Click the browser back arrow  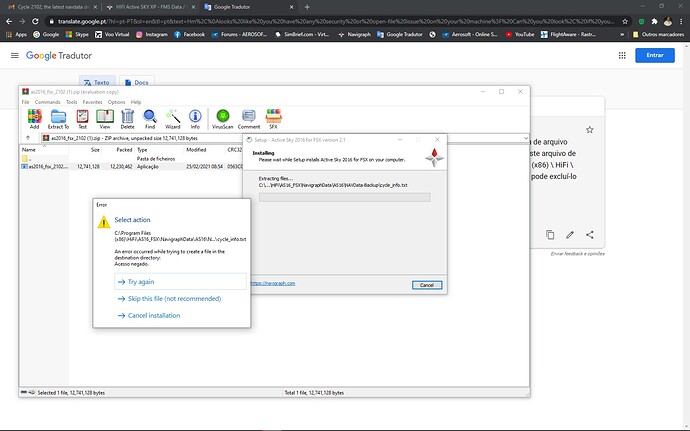tap(9, 21)
